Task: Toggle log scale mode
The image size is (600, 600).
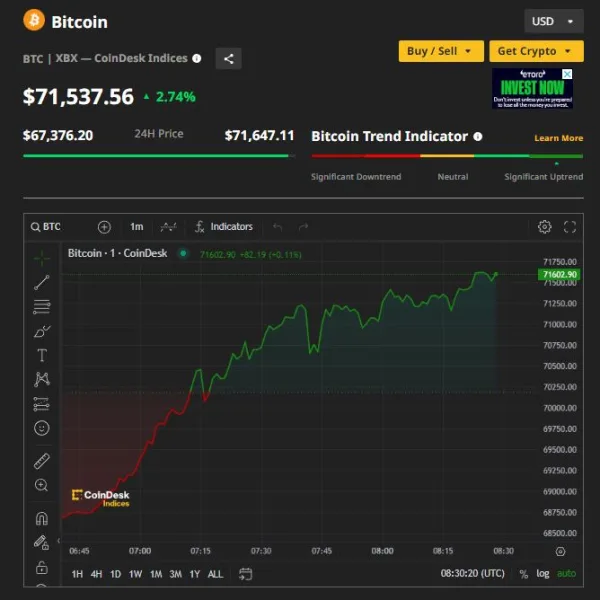Action: coord(543,574)
